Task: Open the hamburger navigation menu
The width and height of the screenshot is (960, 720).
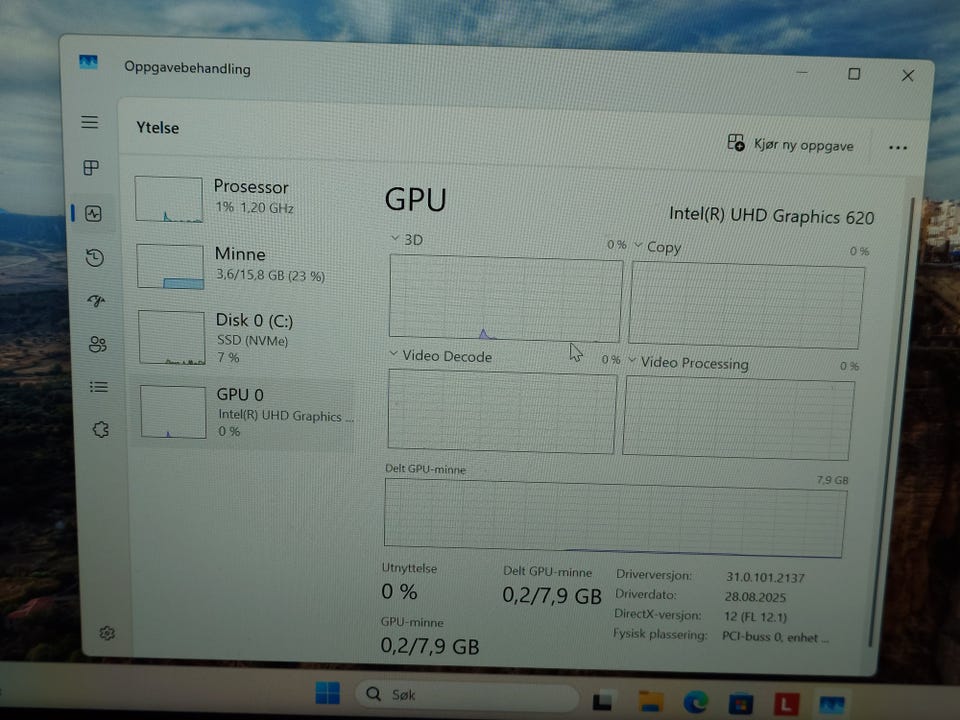Action: [89, 122]
